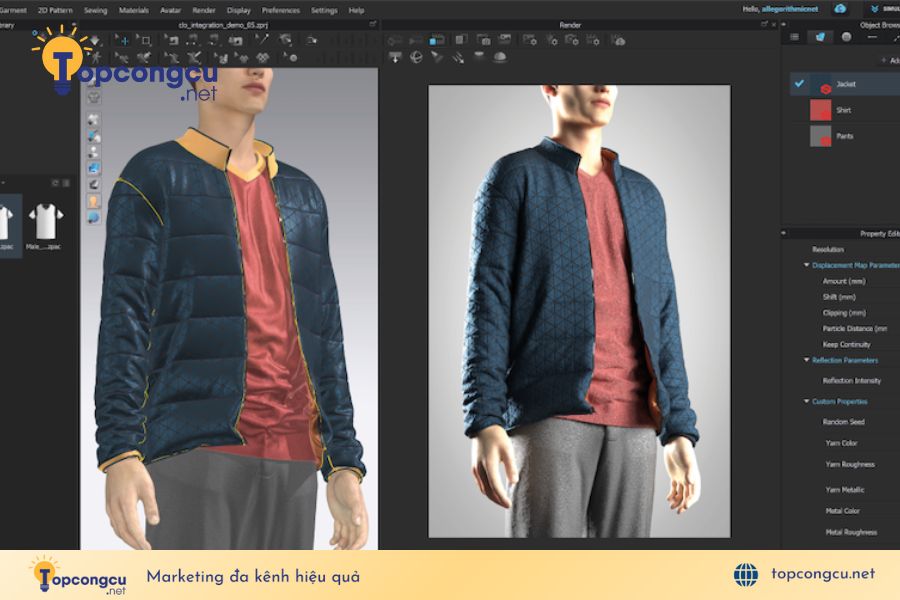Click the blue sphere icon in 3D sidebar
This screenshot has width=900, height=600.
94,217
